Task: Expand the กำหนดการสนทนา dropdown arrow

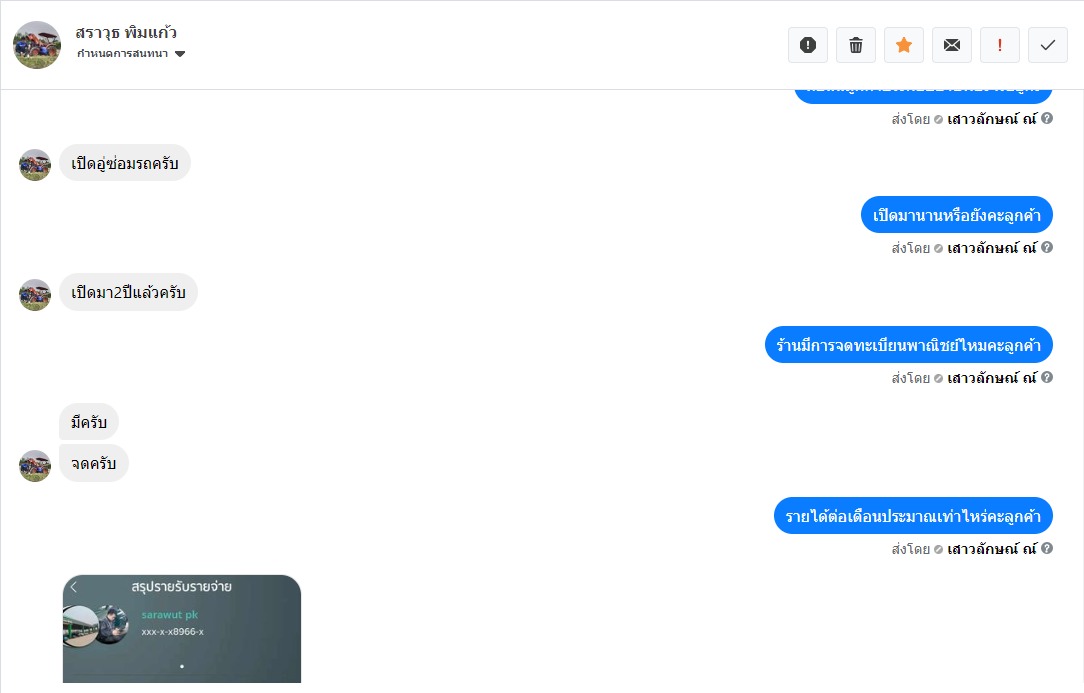Action: (x=180, y=54)
